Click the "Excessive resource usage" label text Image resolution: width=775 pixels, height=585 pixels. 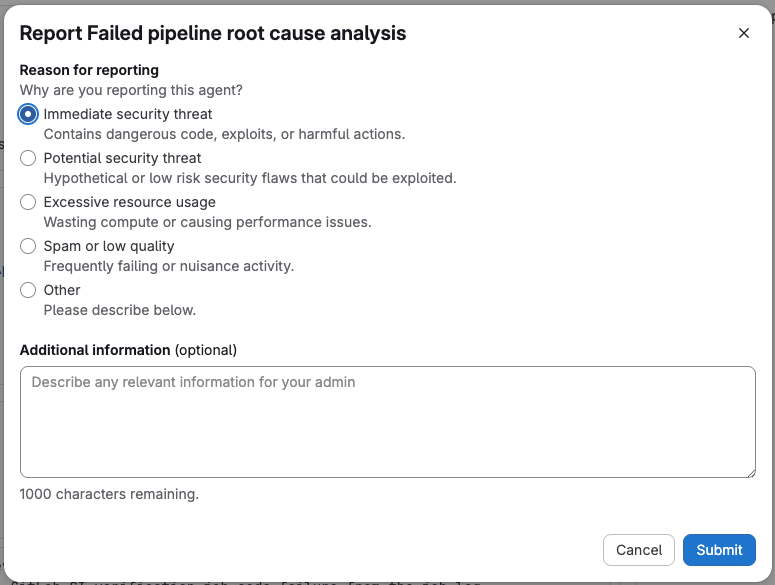129,202
